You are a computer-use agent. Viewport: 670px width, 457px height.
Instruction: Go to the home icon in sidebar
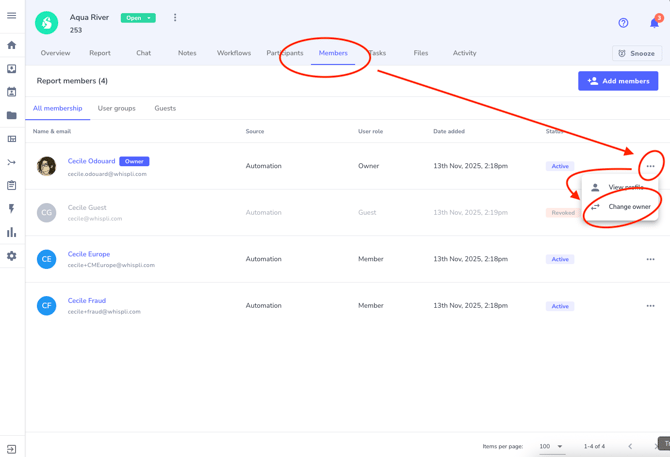coord(12,45)
